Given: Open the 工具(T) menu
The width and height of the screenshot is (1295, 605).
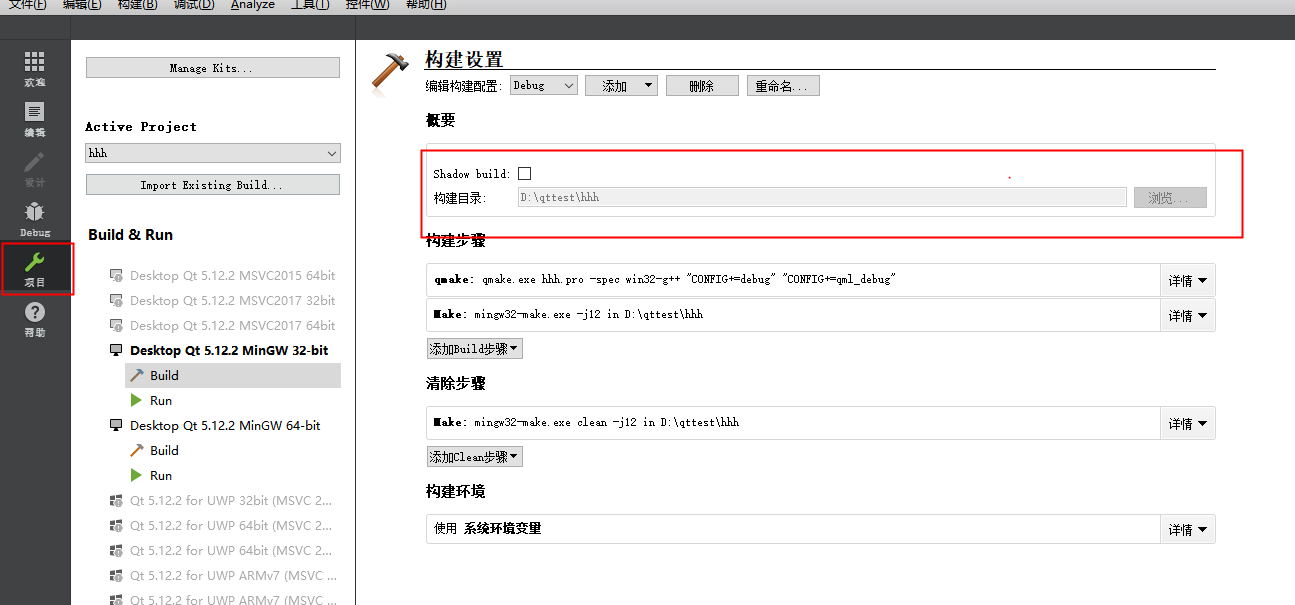Looking at the screenshot, I should [x=310, y=5].
